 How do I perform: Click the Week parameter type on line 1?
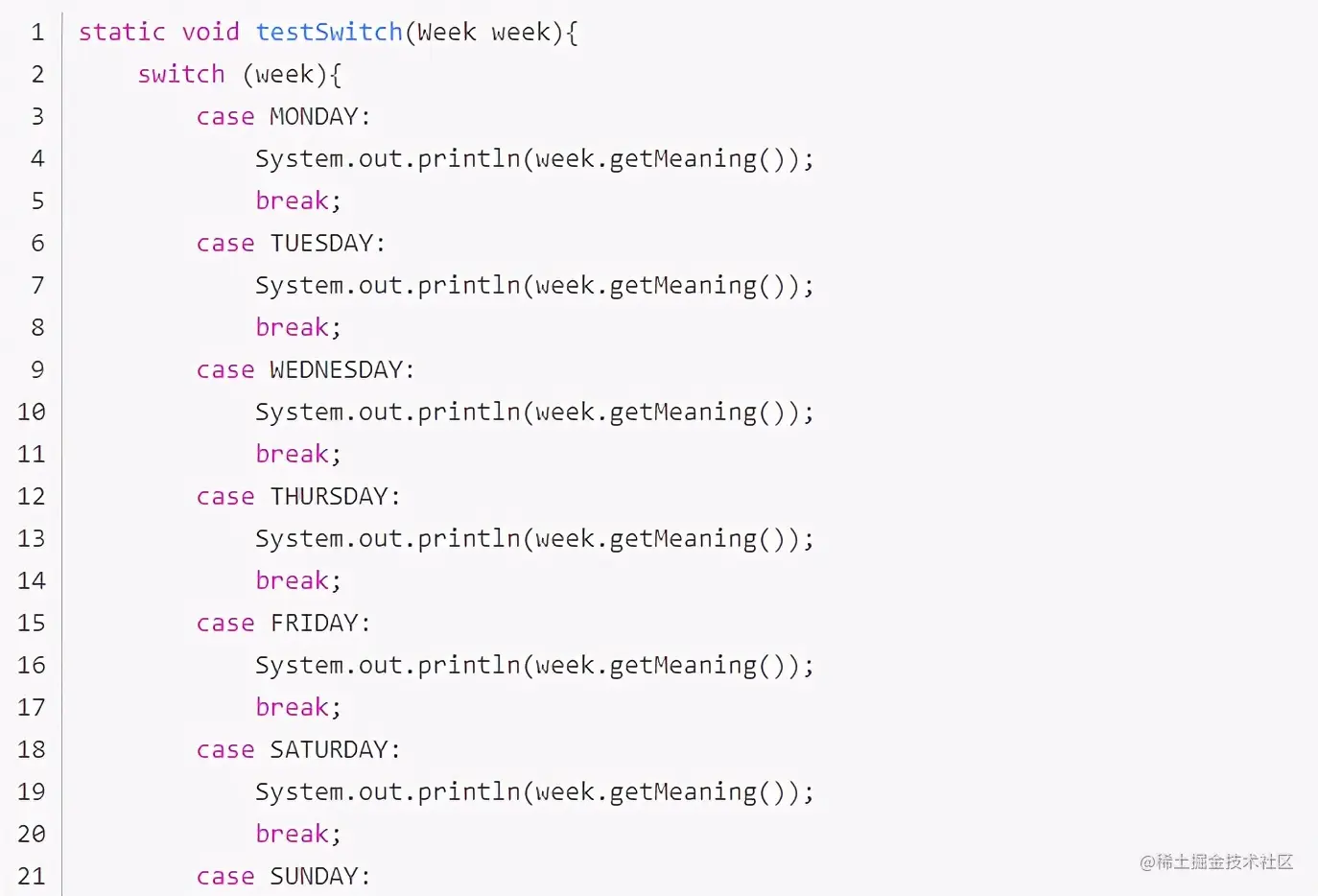click(446, 33)
